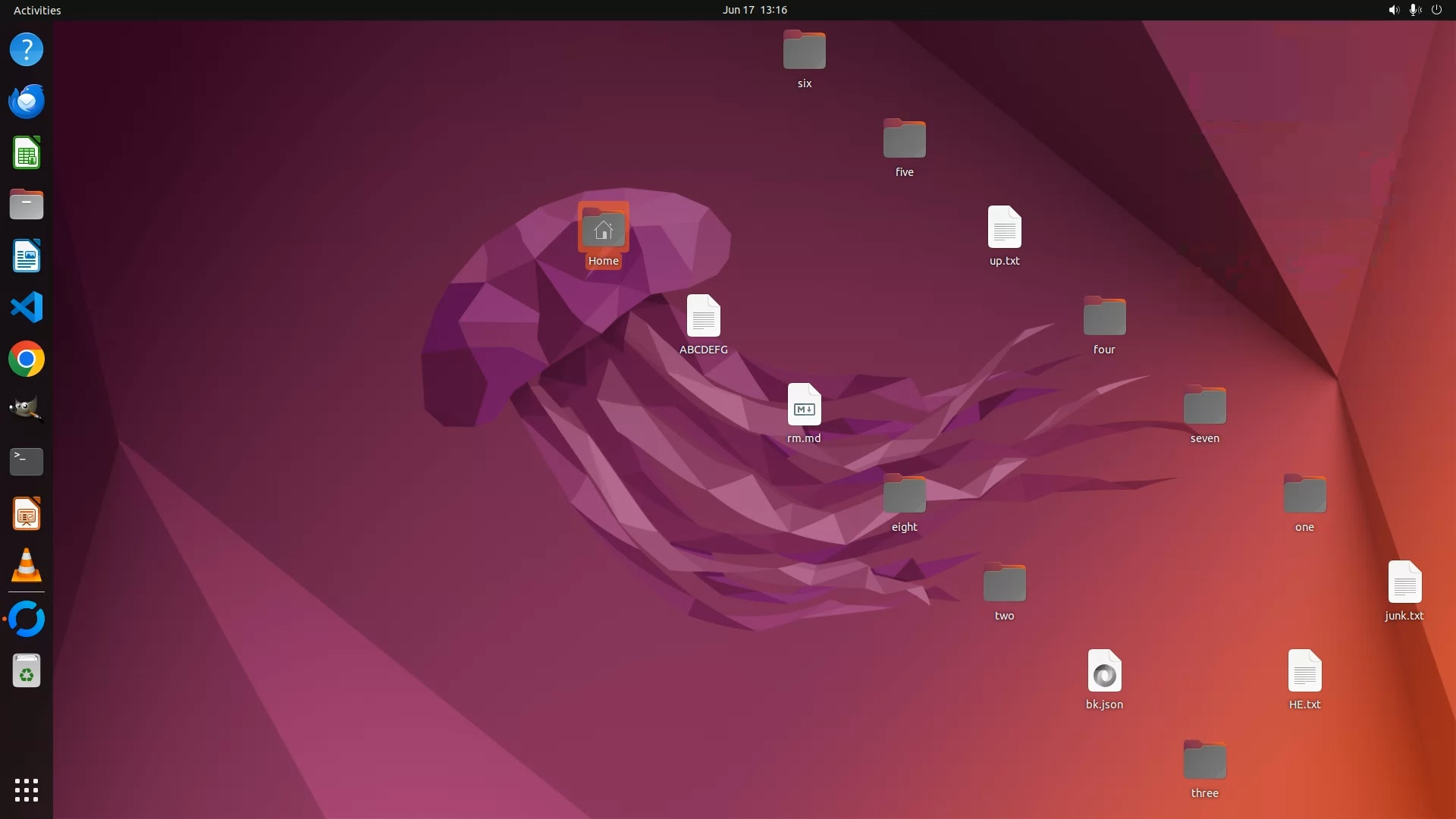Click the volume icon in the top bar
Screen dimensions: 1456x819
[x=1393, y=10]
